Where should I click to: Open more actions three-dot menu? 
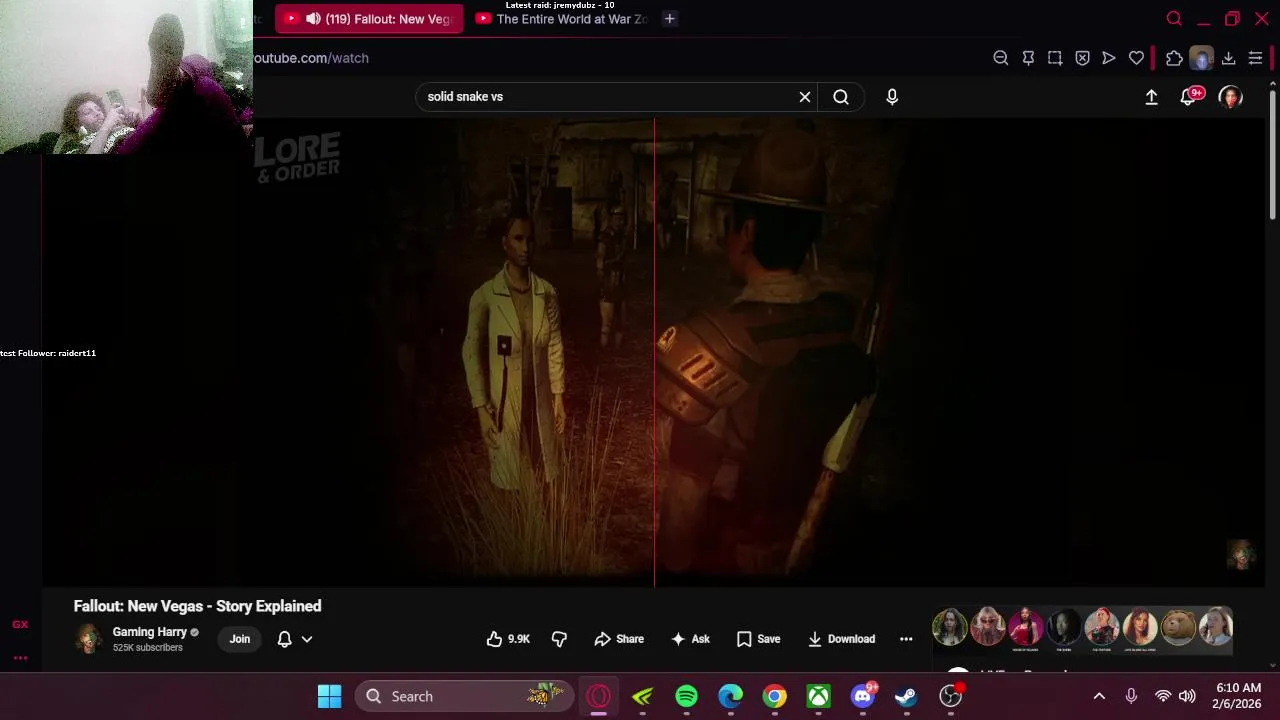tap(906, 639)
